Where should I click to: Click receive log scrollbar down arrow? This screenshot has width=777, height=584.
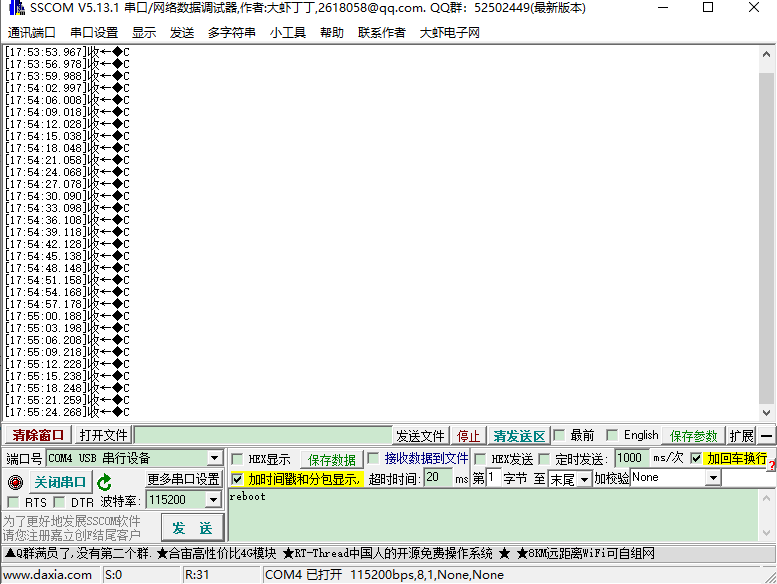pyautogui.click(x=766, y=412)
